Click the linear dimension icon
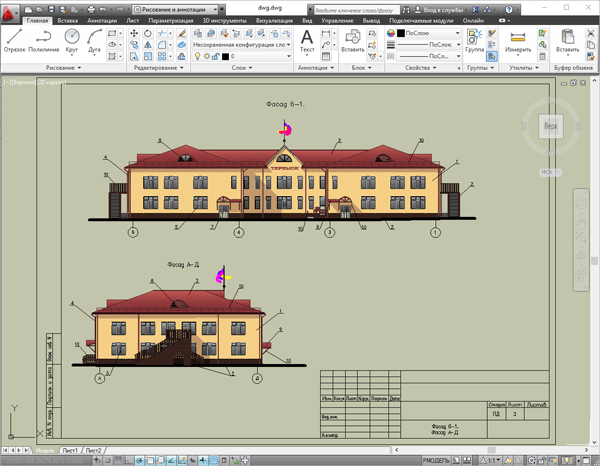The width and height of the screenshot is (600, 466). 326,33
